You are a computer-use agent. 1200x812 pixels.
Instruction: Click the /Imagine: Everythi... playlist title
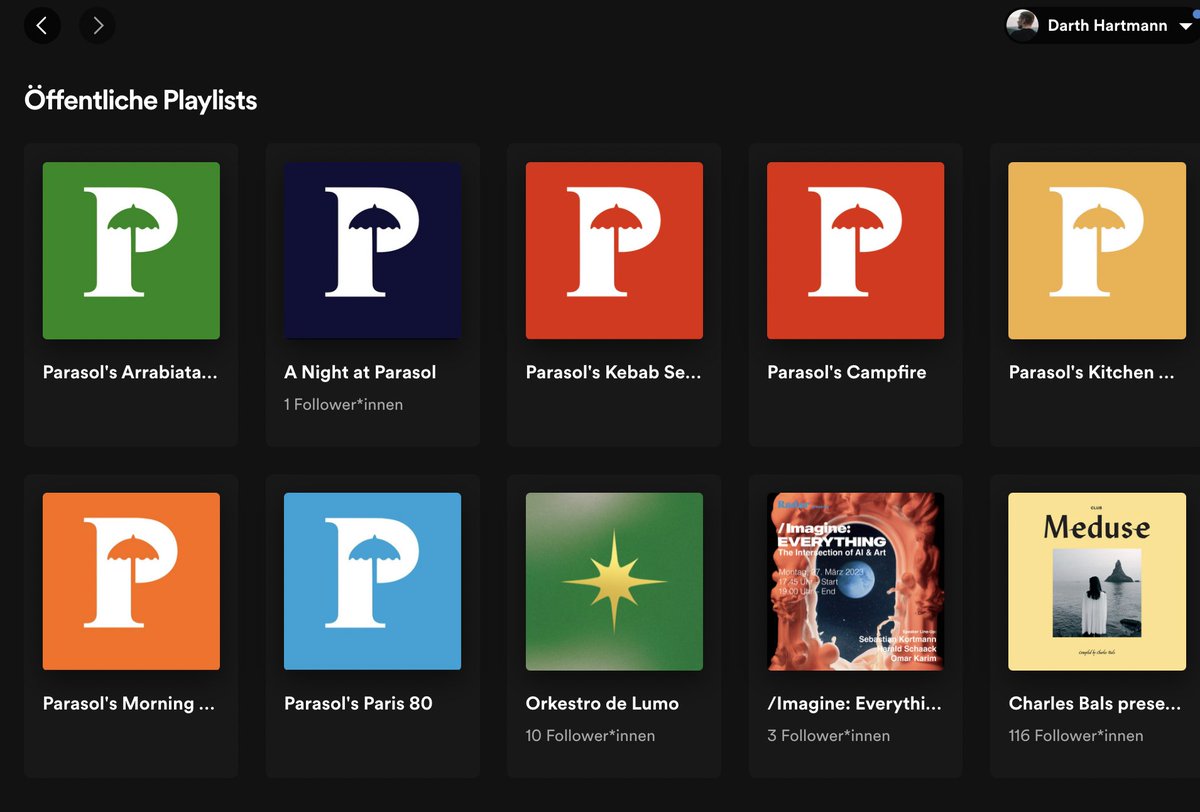(854, 703)
